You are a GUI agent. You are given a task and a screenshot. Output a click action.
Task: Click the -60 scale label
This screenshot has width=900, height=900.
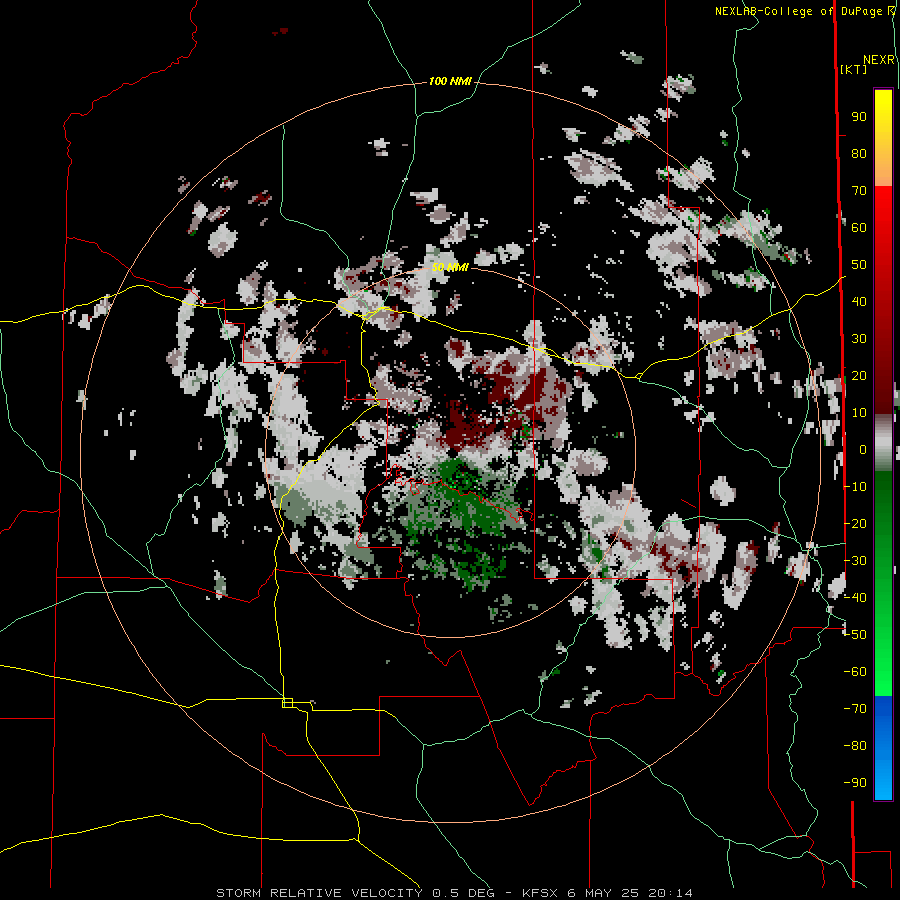click(x=855, y=672)
